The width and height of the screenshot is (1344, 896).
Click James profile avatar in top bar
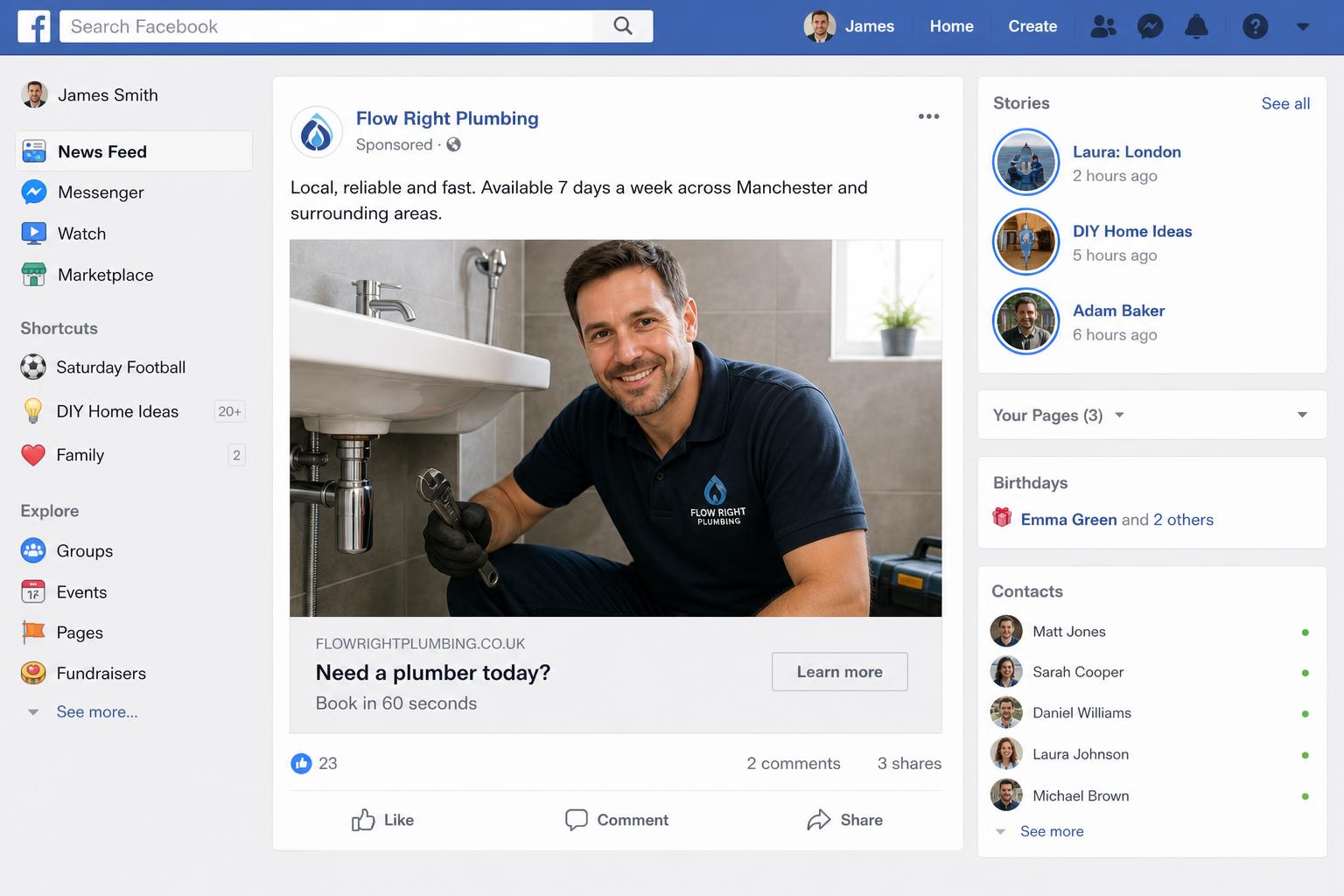pyautogui.click(x=820, y=26)
